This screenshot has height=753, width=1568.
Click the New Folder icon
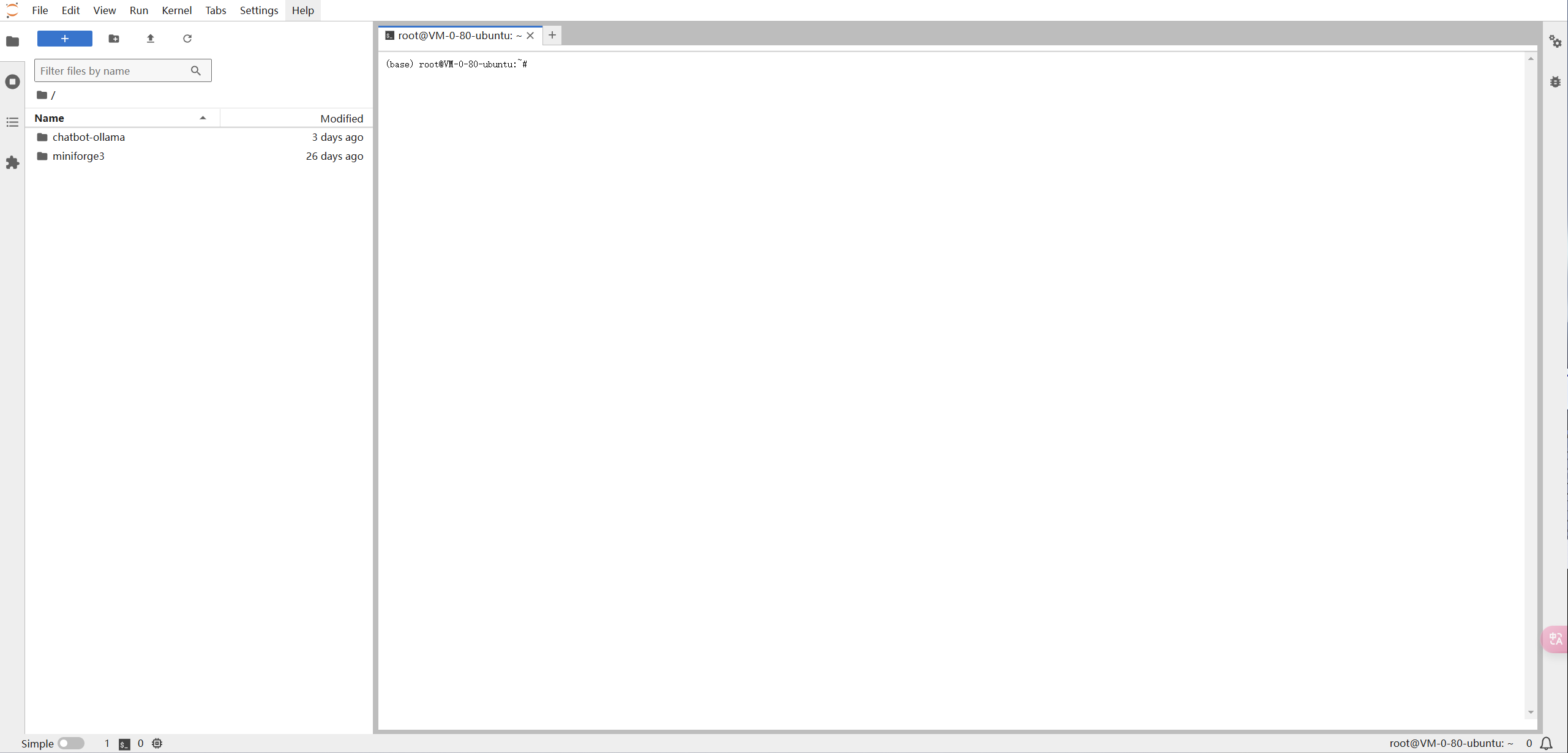[x=114, y=39]
